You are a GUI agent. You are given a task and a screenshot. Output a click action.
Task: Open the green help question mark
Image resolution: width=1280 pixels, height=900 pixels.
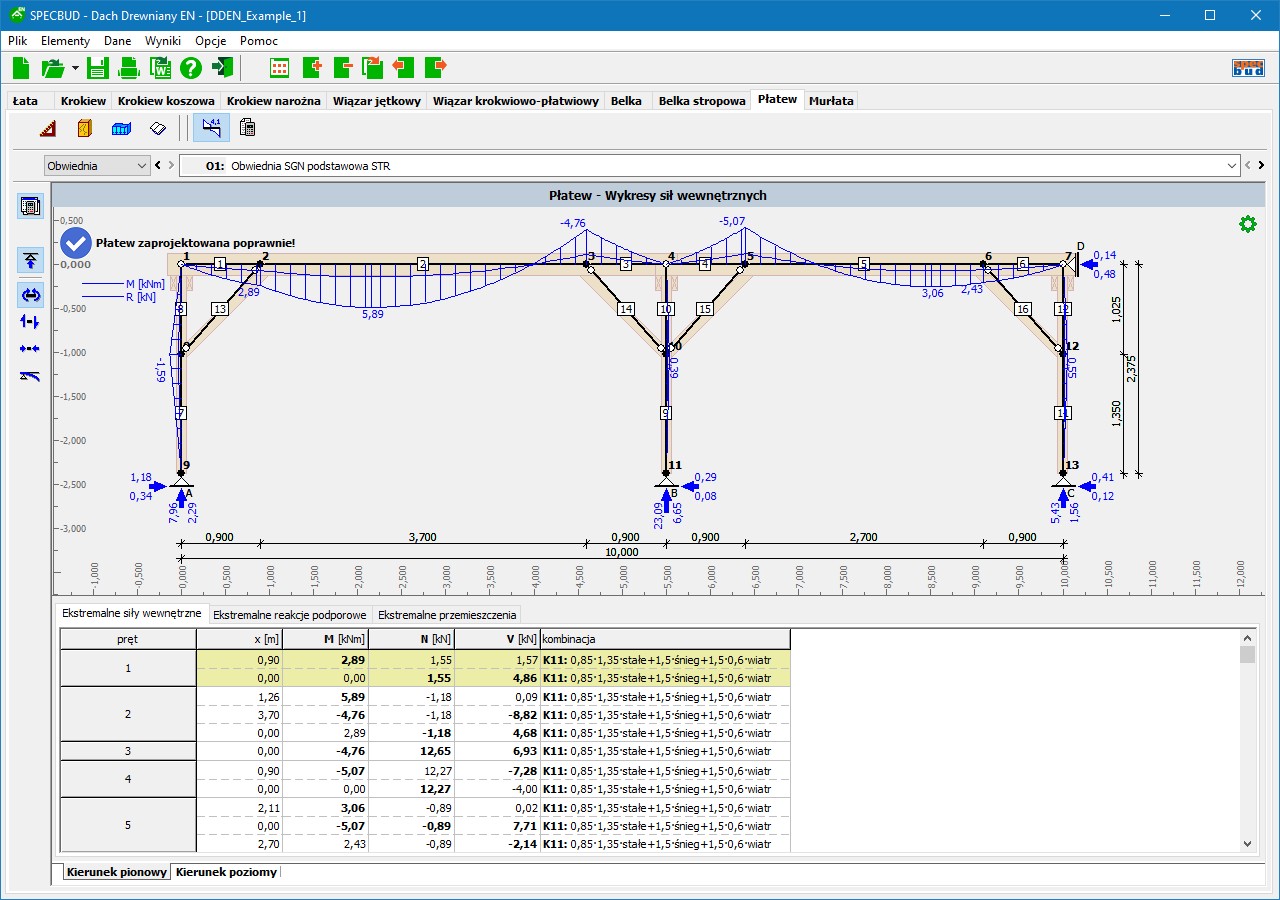pyautogui.click(x=191, y=68)
